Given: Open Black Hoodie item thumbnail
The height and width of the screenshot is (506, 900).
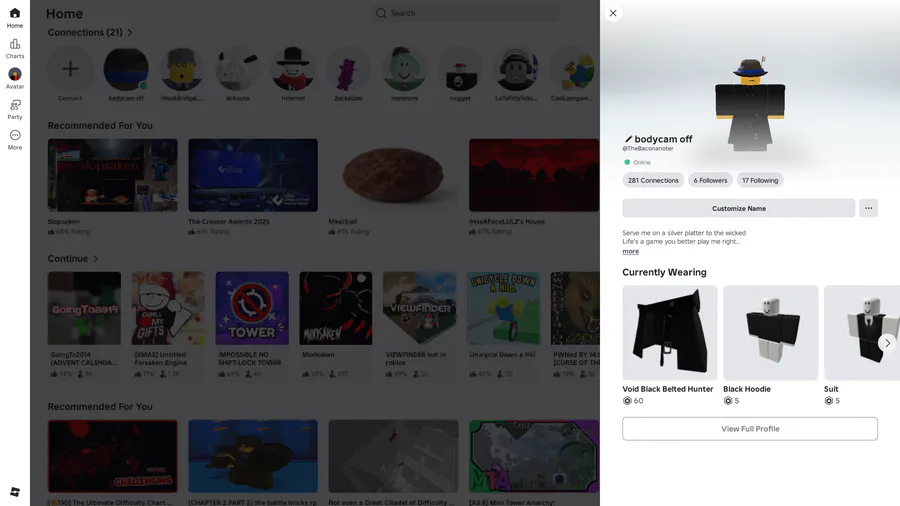Looking at the screenshot, I should pos(770,333).
